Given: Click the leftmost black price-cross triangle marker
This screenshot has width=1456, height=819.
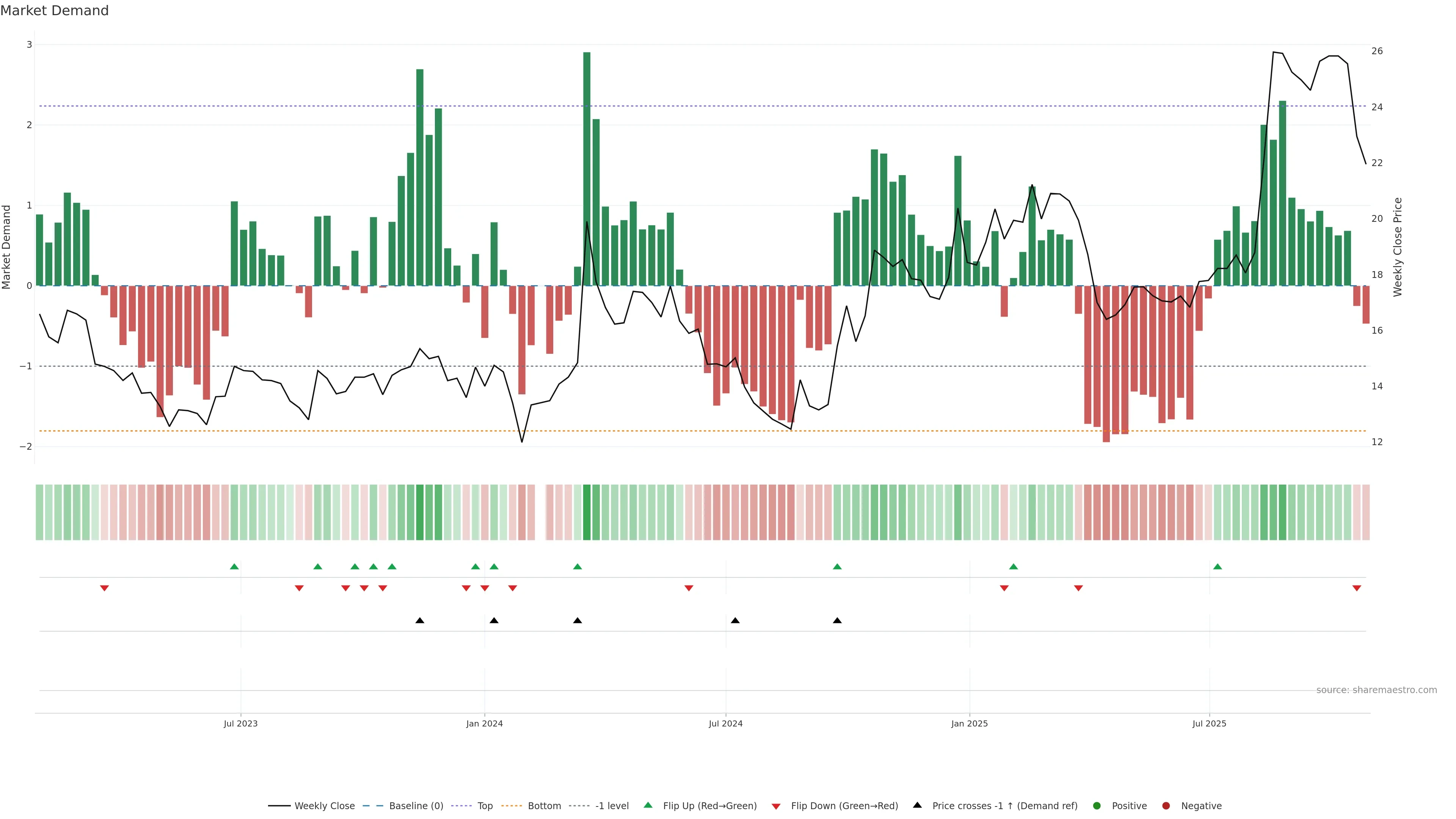Looking at the screenshot, I should (419, 621).
